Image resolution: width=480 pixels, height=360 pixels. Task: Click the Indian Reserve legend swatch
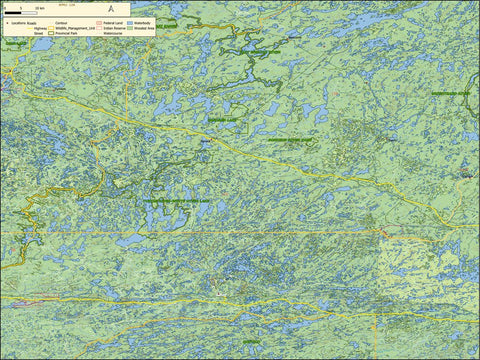click(99, 28)
